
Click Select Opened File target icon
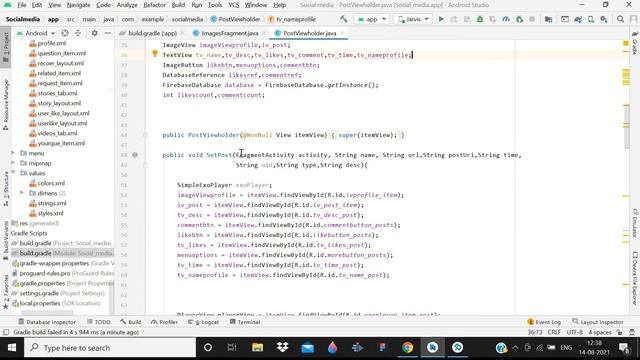click(x=64, y=33)
